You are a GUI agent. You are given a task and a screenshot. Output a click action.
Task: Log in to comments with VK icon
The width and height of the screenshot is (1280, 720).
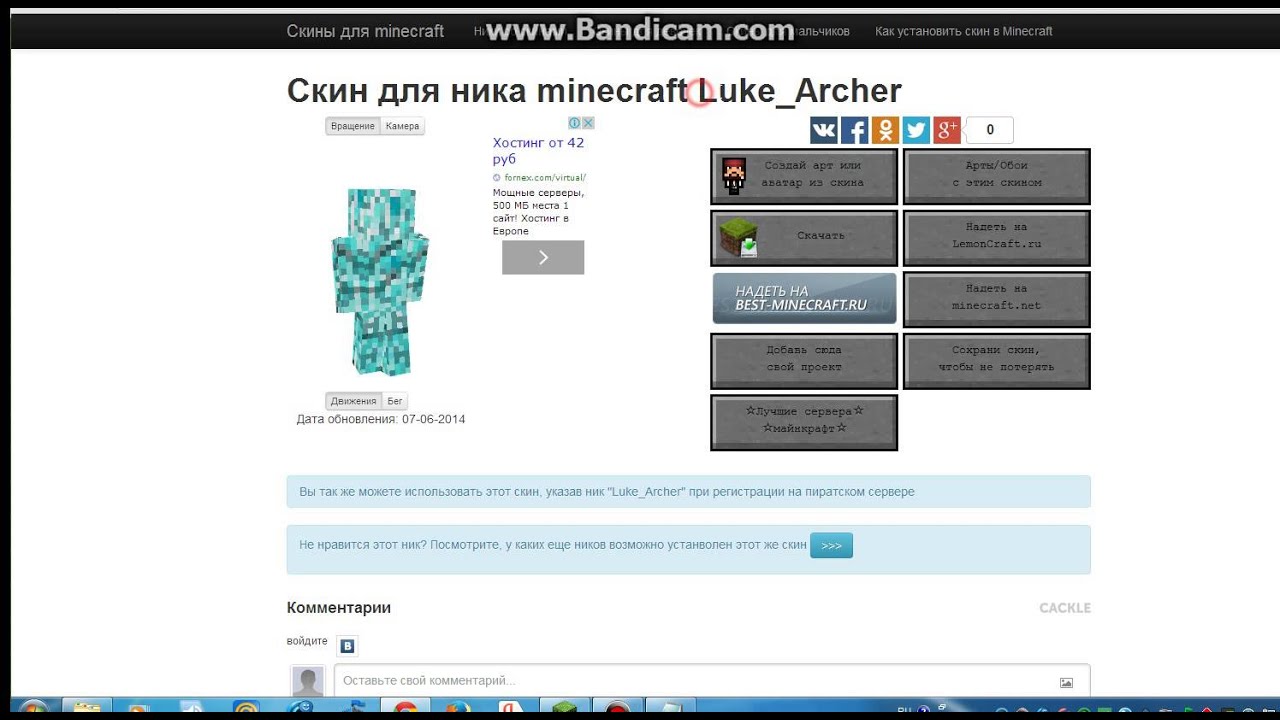[347, 646]
